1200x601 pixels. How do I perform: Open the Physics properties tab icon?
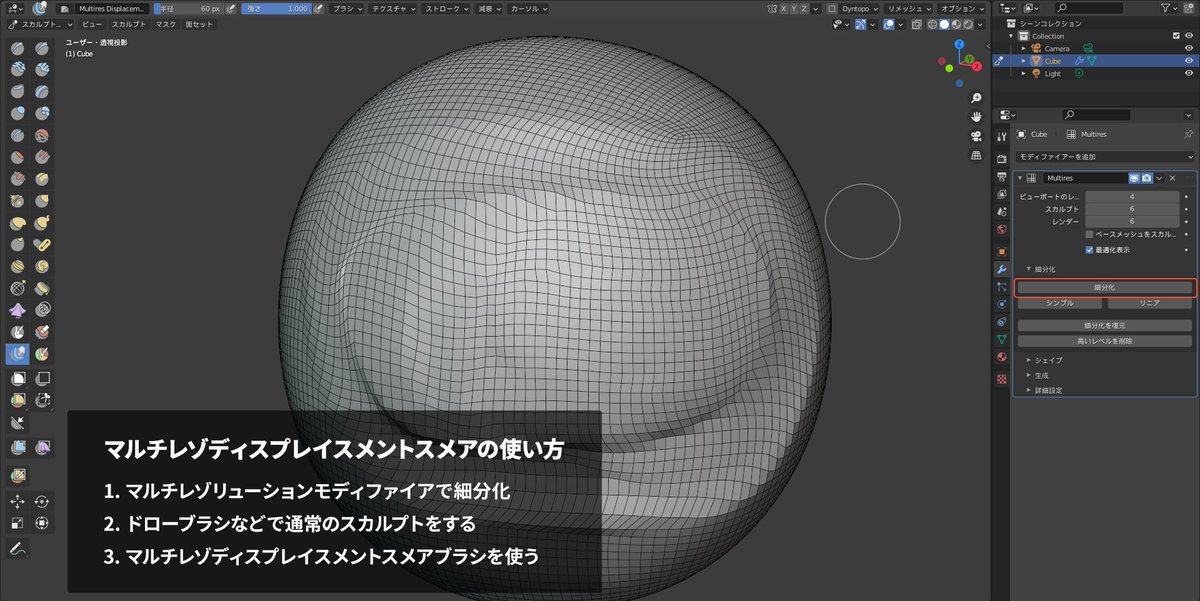pyautogui.click(x=1002, y=304)
